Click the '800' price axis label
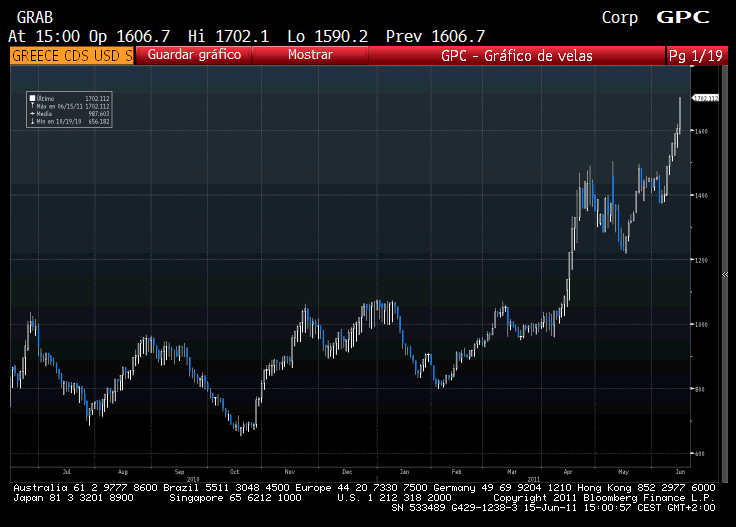This screenshot has width=736, height=527. pyautogui.click(x=700, y=389)
